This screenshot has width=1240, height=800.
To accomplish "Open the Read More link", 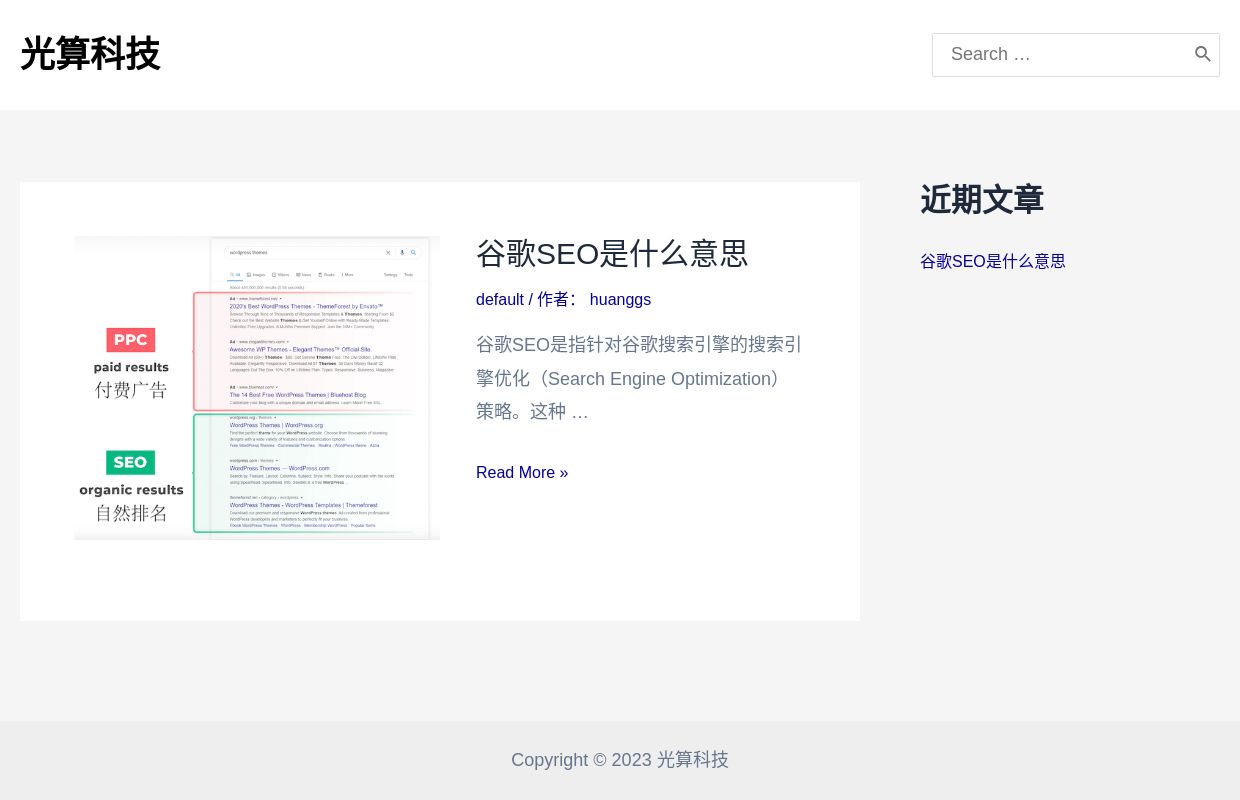I will click(522, 472).
